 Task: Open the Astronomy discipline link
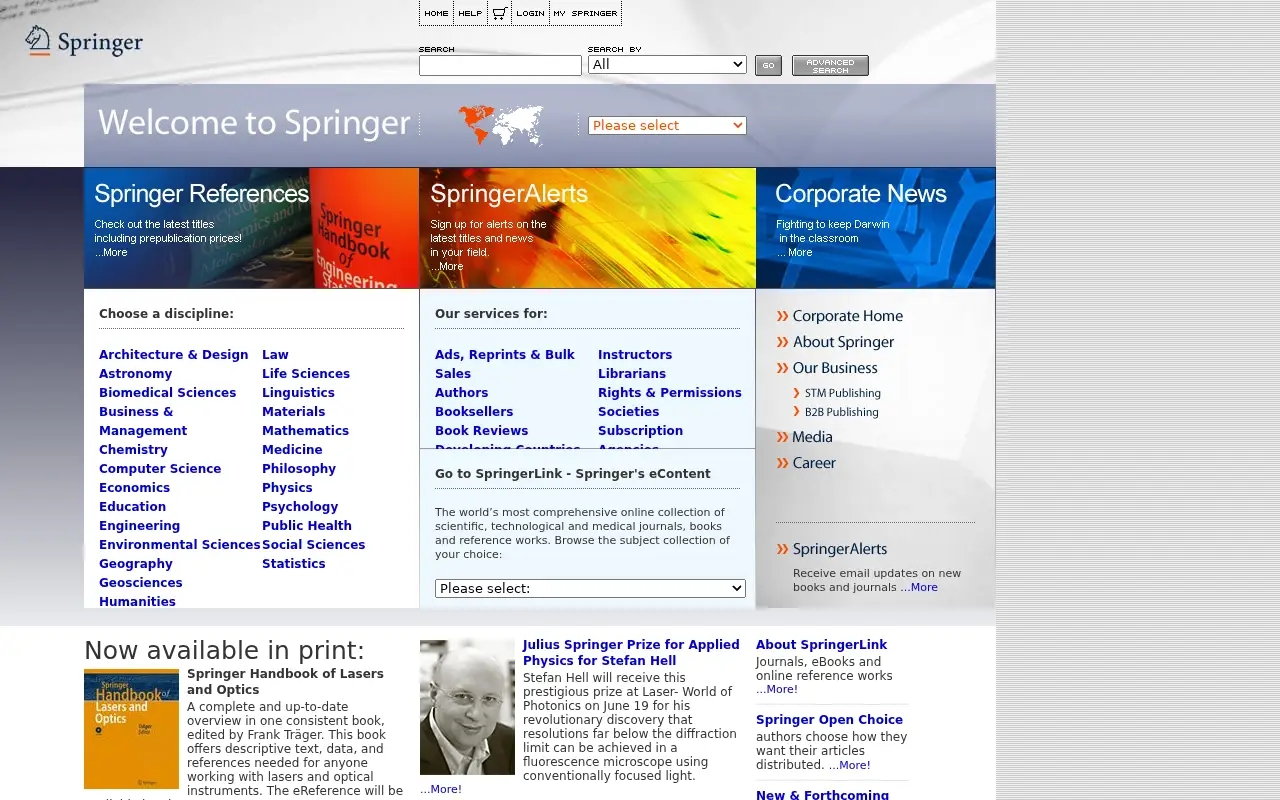135,373
